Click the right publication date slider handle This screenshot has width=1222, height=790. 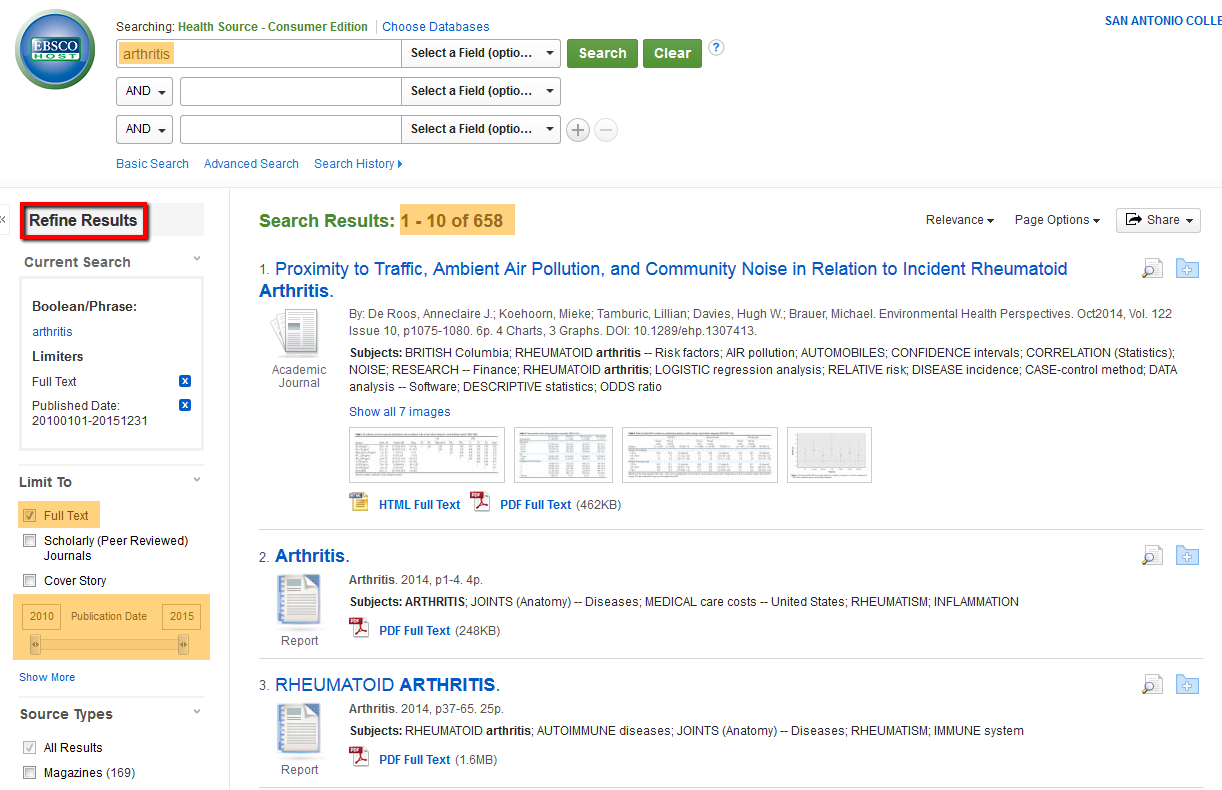click(x=183, y=646)
